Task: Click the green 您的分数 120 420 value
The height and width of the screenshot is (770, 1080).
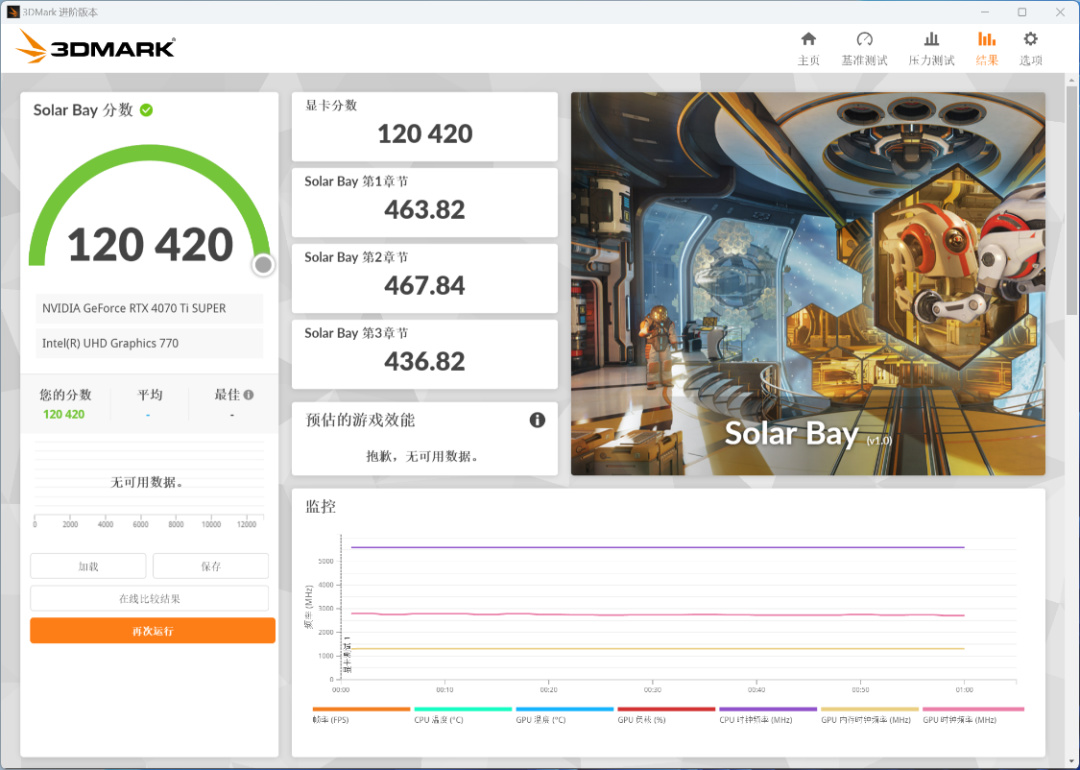Action: 64,414
